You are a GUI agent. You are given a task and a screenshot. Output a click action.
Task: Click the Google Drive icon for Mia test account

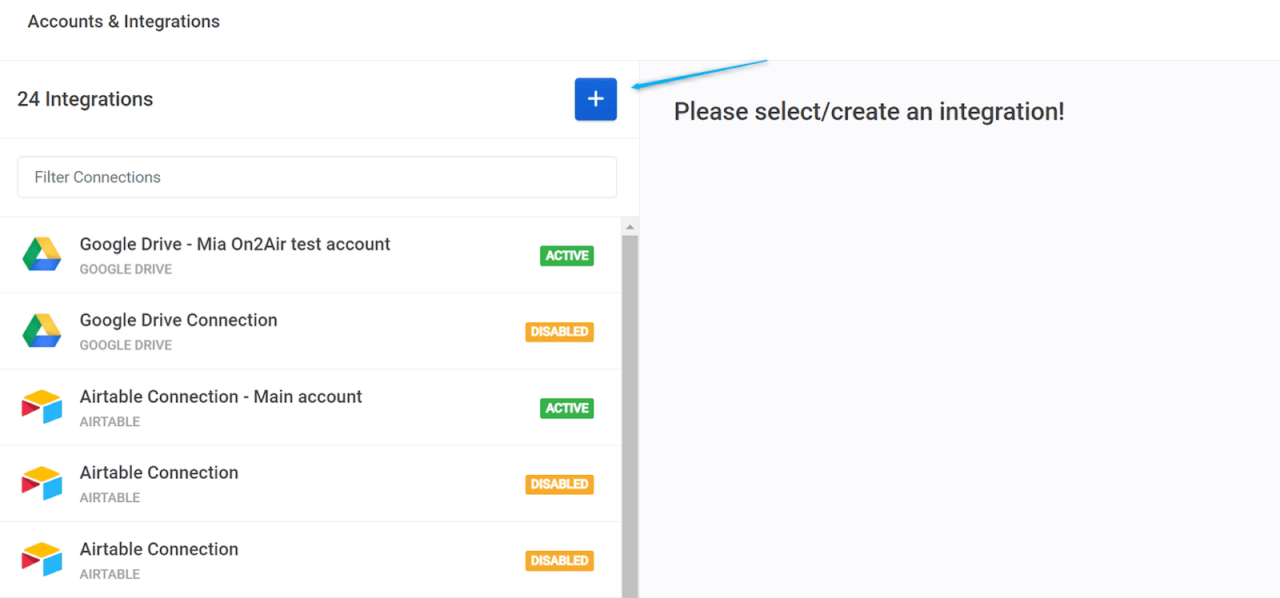pos(41,254)
